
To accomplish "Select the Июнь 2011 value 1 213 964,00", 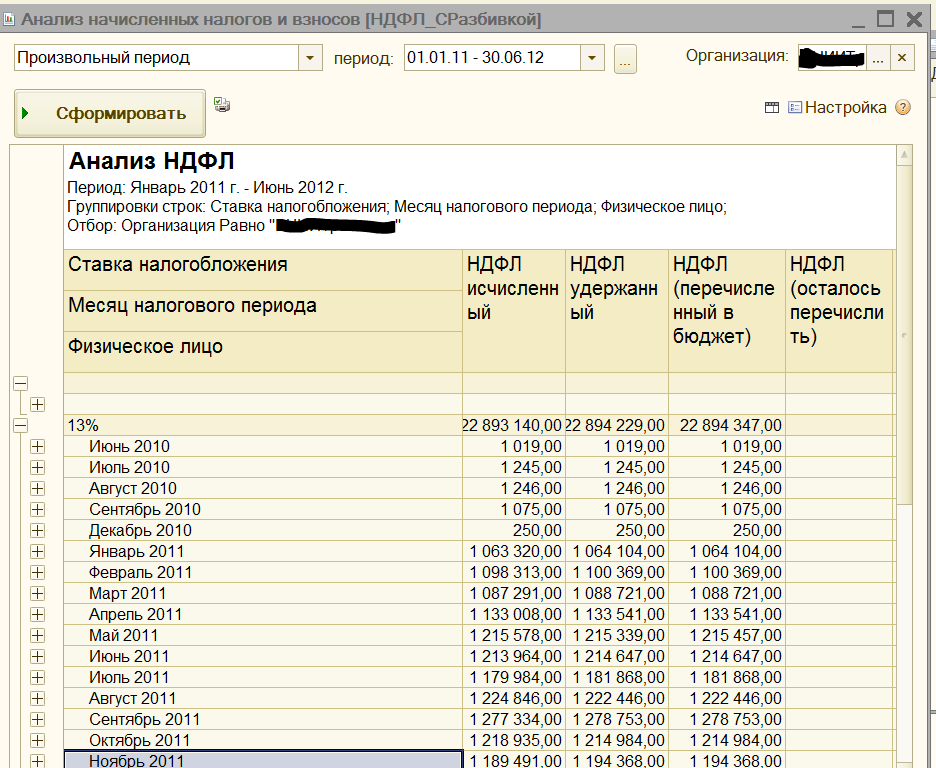I will [x=513, y=656].
